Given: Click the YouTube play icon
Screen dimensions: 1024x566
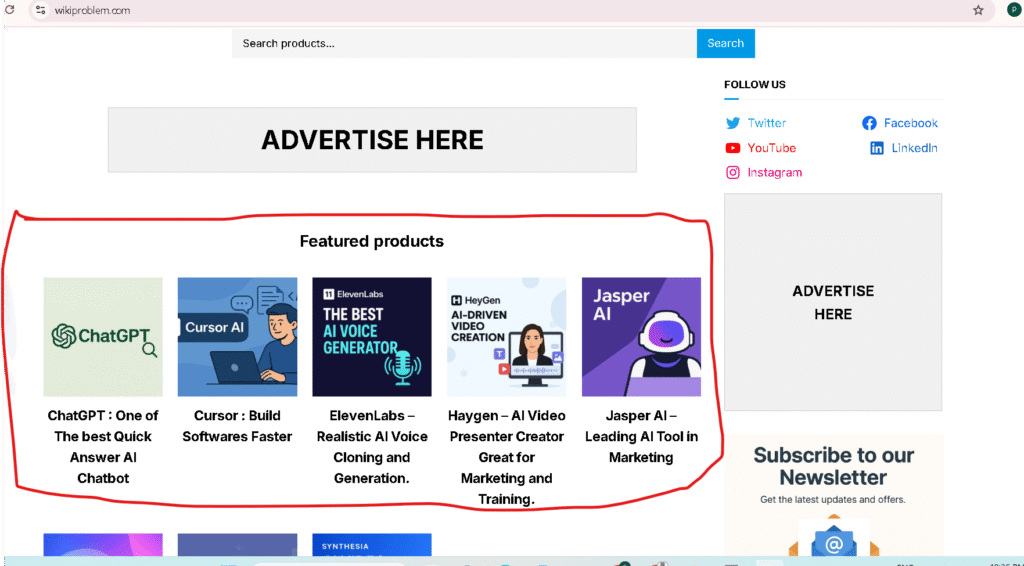Looking at the screenshot, I should coord(733,148).
